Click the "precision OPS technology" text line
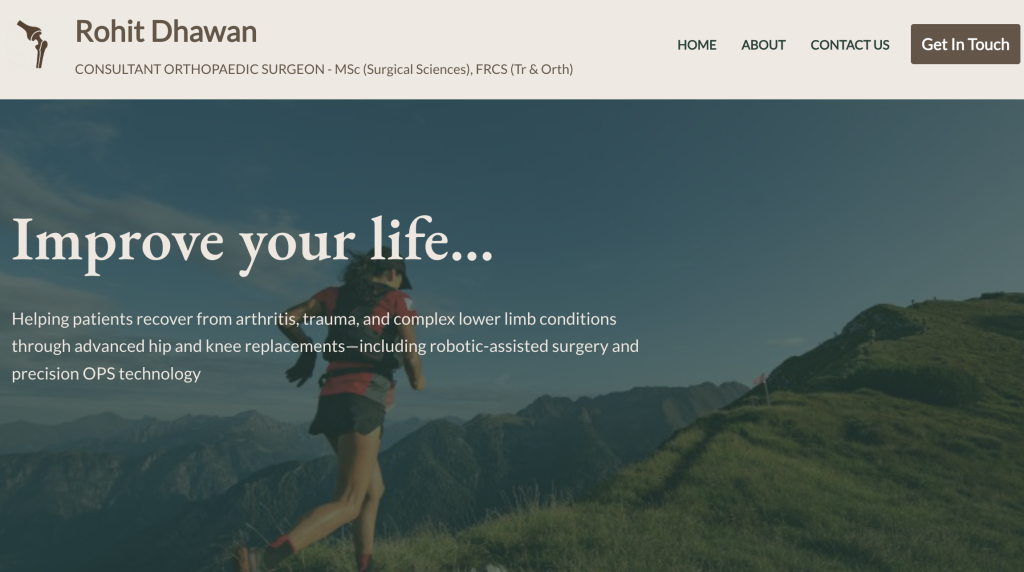Screen dimensions: 1024x572 [106, 373]
